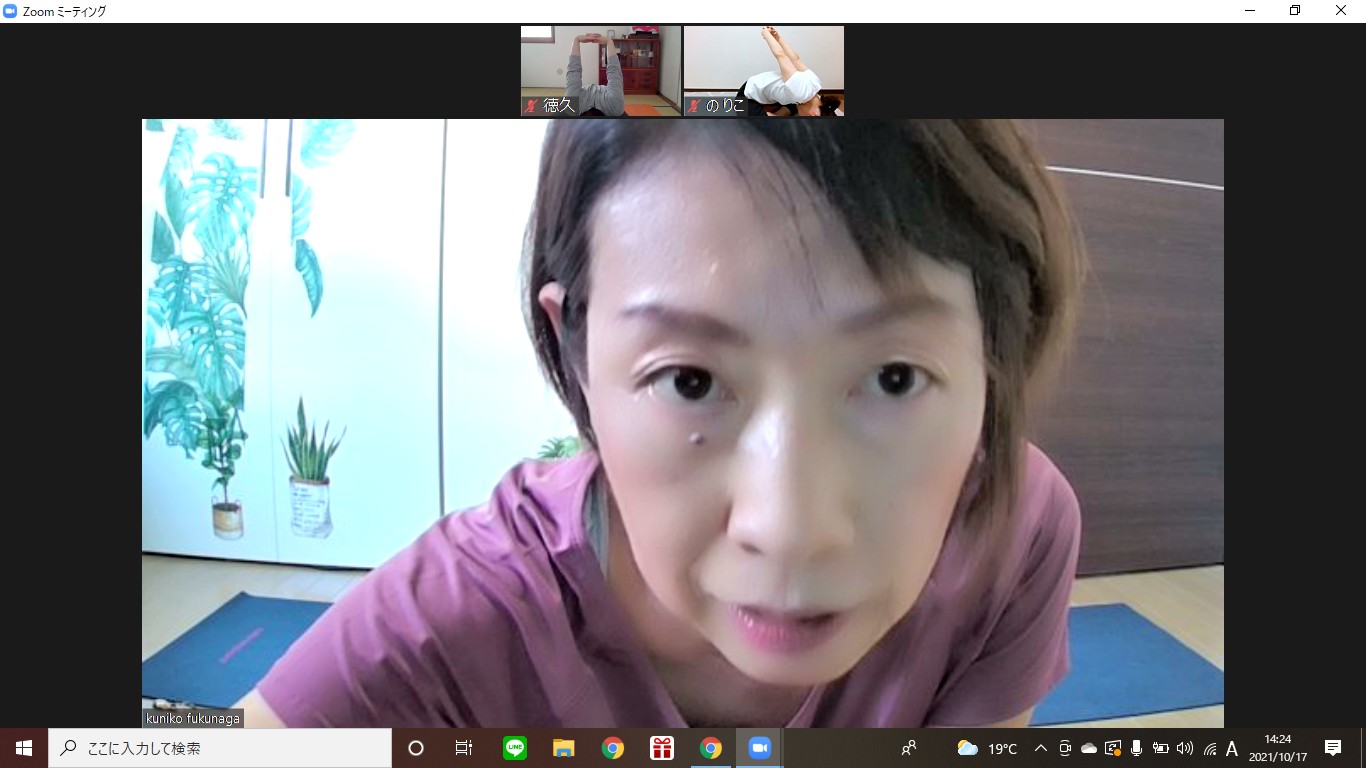Minimize the Zoom meeting window
This screenshot has width=1366, height=768.
(x=1250, y=11)
